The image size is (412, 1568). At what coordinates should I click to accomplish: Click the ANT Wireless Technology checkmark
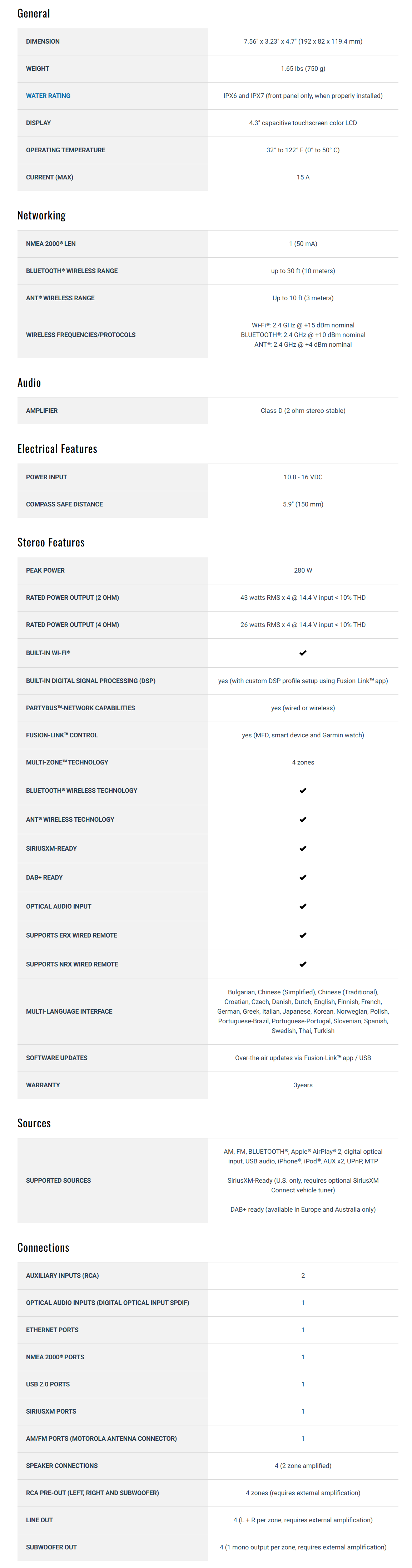302,819
